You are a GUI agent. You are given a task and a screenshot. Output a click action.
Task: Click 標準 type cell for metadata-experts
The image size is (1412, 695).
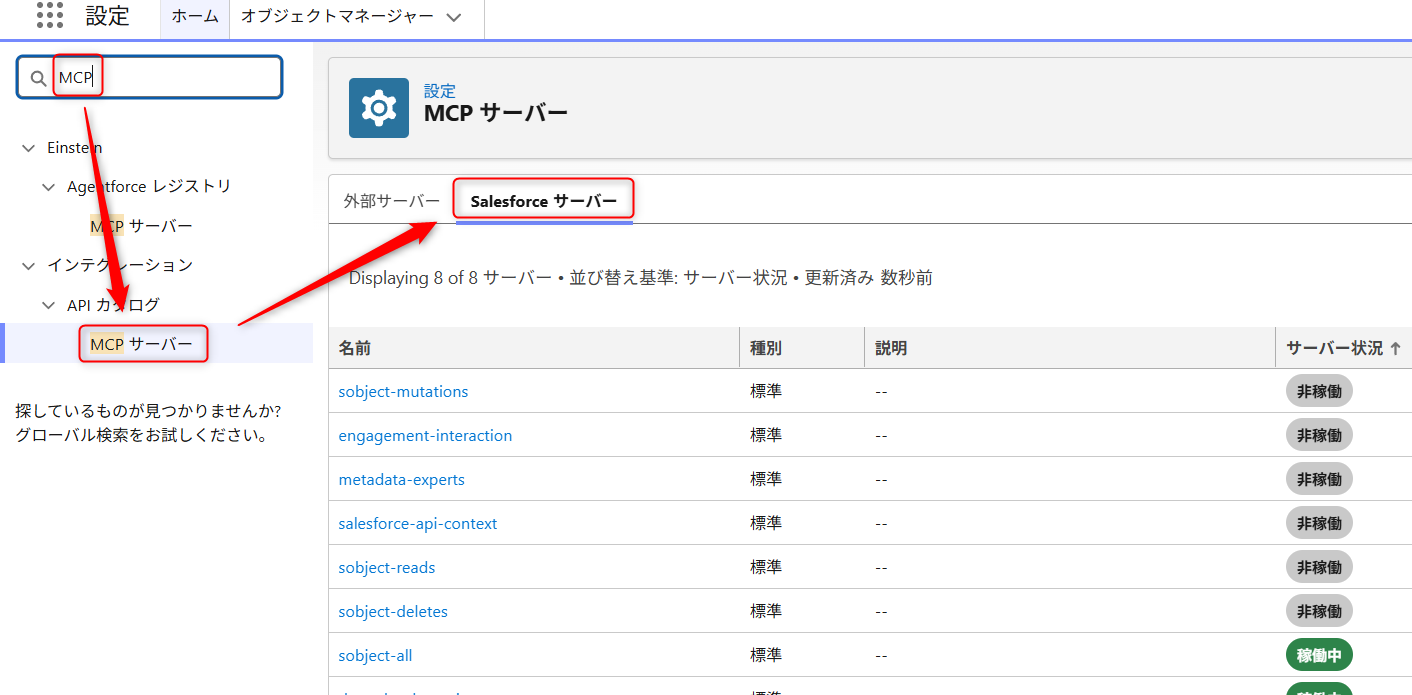pyautogui.click(x=766, y=479)
